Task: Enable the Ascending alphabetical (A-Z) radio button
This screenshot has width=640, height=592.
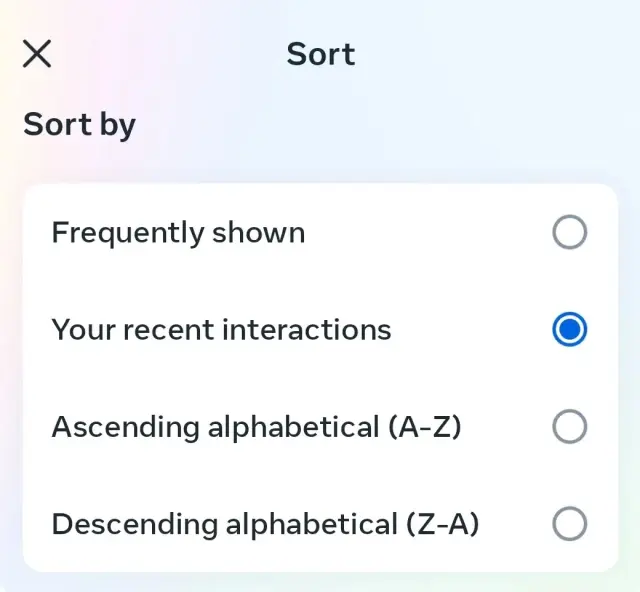Action: 569,427
